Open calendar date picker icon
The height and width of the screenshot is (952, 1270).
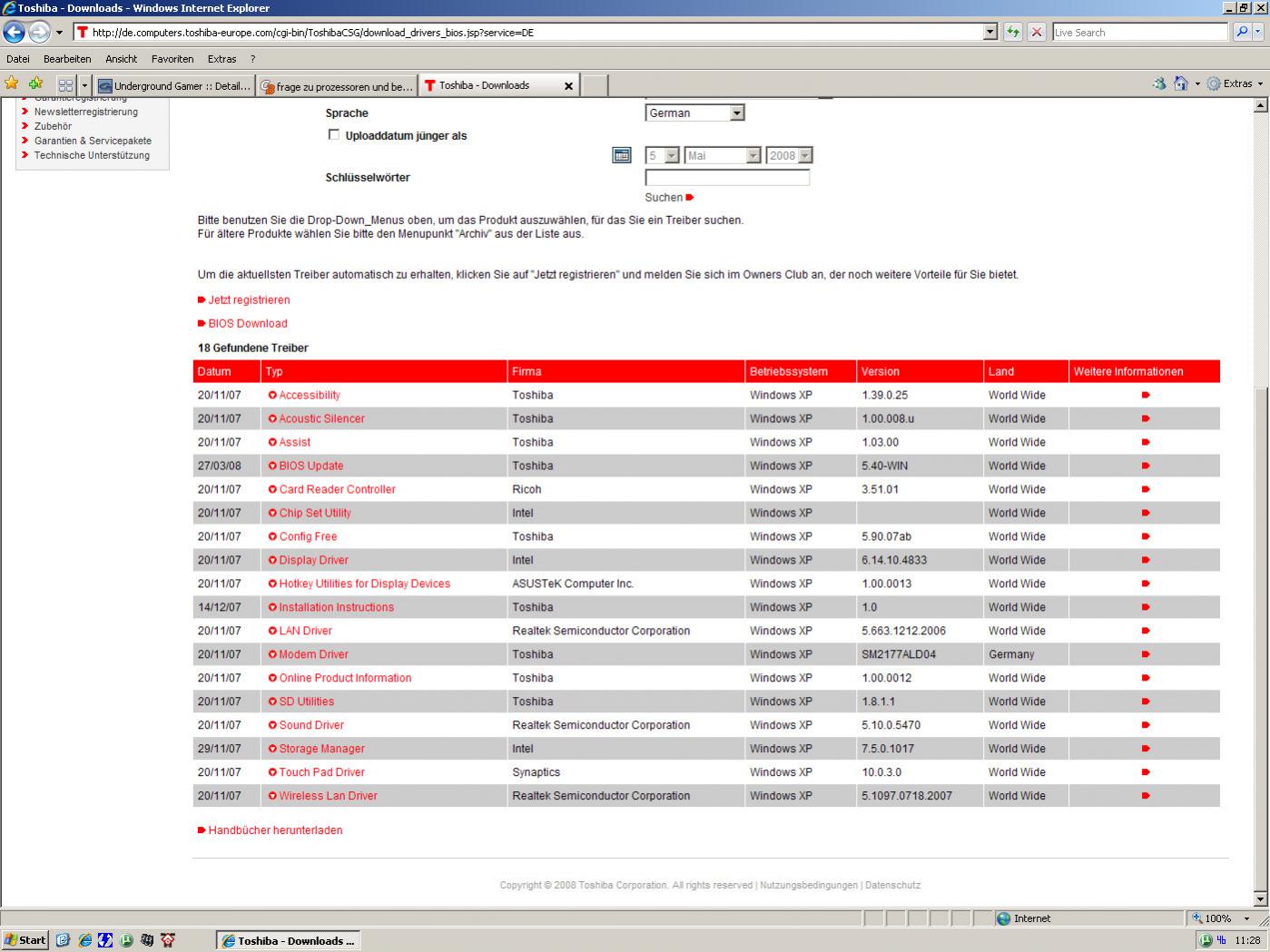click(622, 155)
